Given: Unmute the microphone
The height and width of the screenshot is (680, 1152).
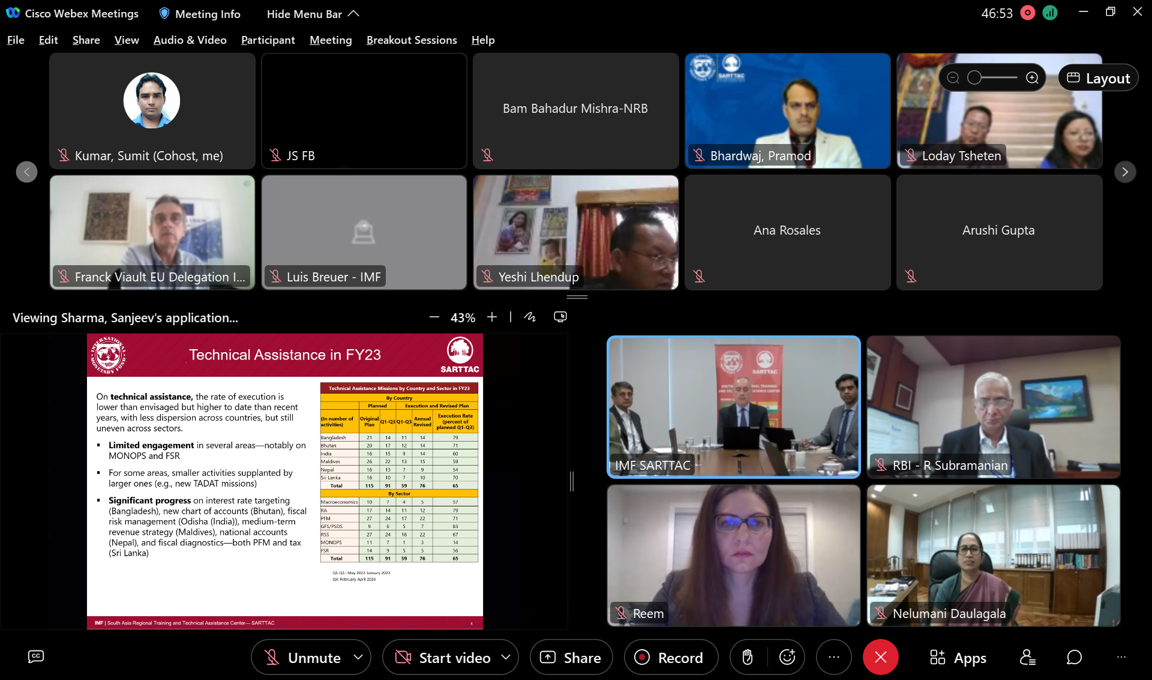Looking at the screenshot, I should tap(303, 657).
